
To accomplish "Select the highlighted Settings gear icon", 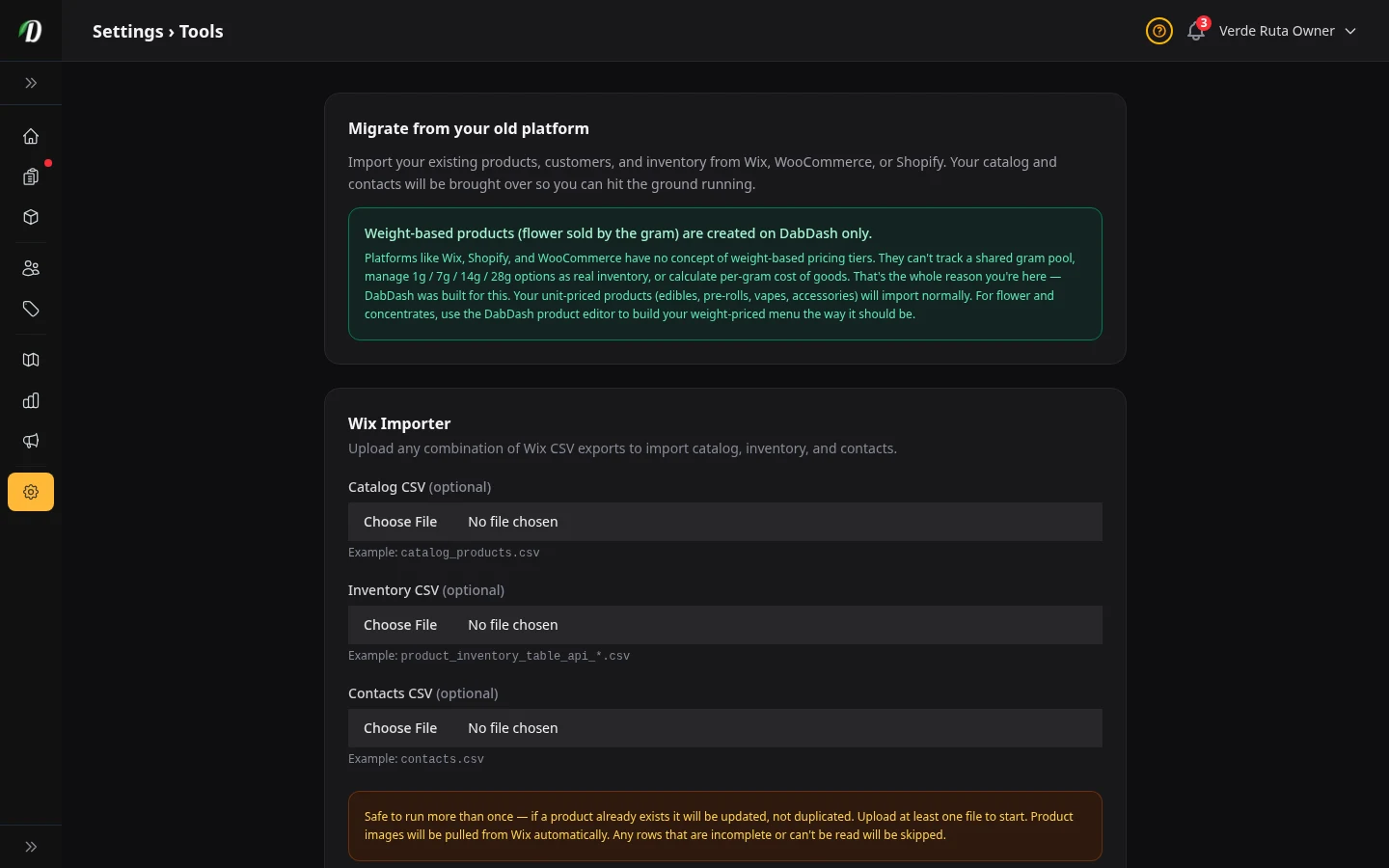I will tap(31, 492).
